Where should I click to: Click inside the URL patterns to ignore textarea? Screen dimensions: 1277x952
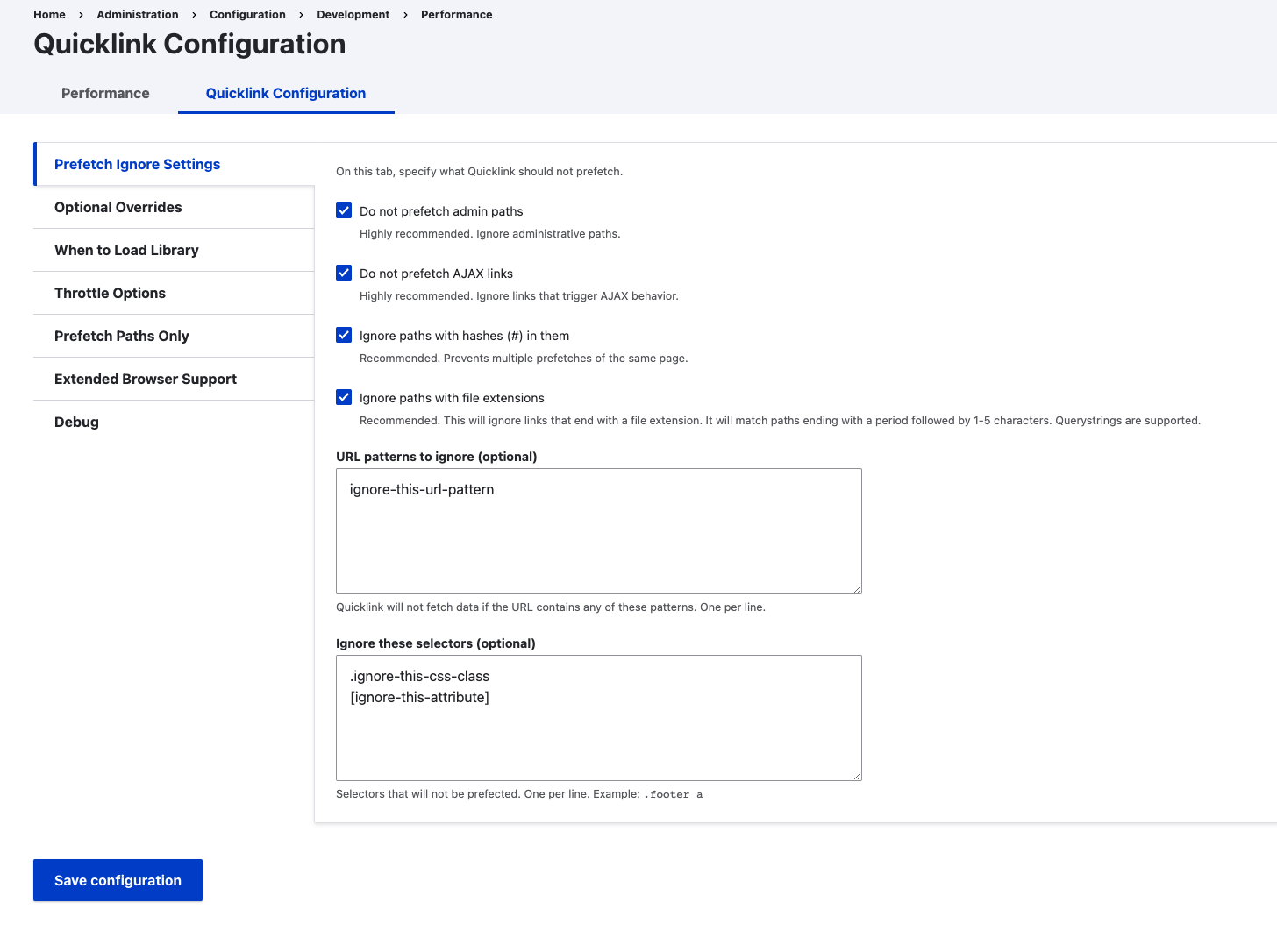pos(599,531)
